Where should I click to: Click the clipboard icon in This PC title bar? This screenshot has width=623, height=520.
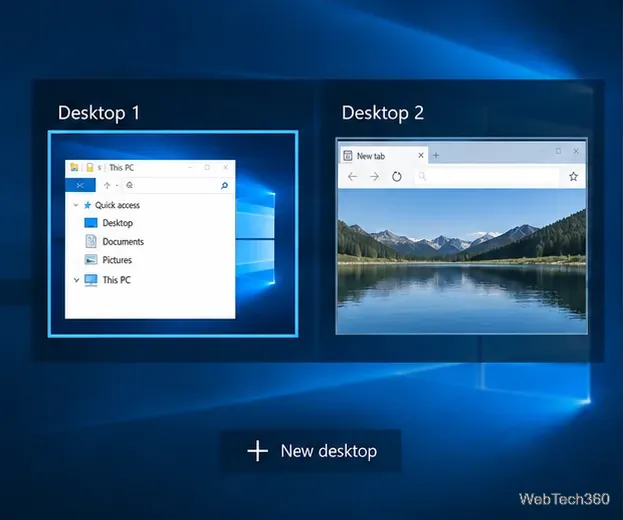pyautogui.click(x=90, y=167)
